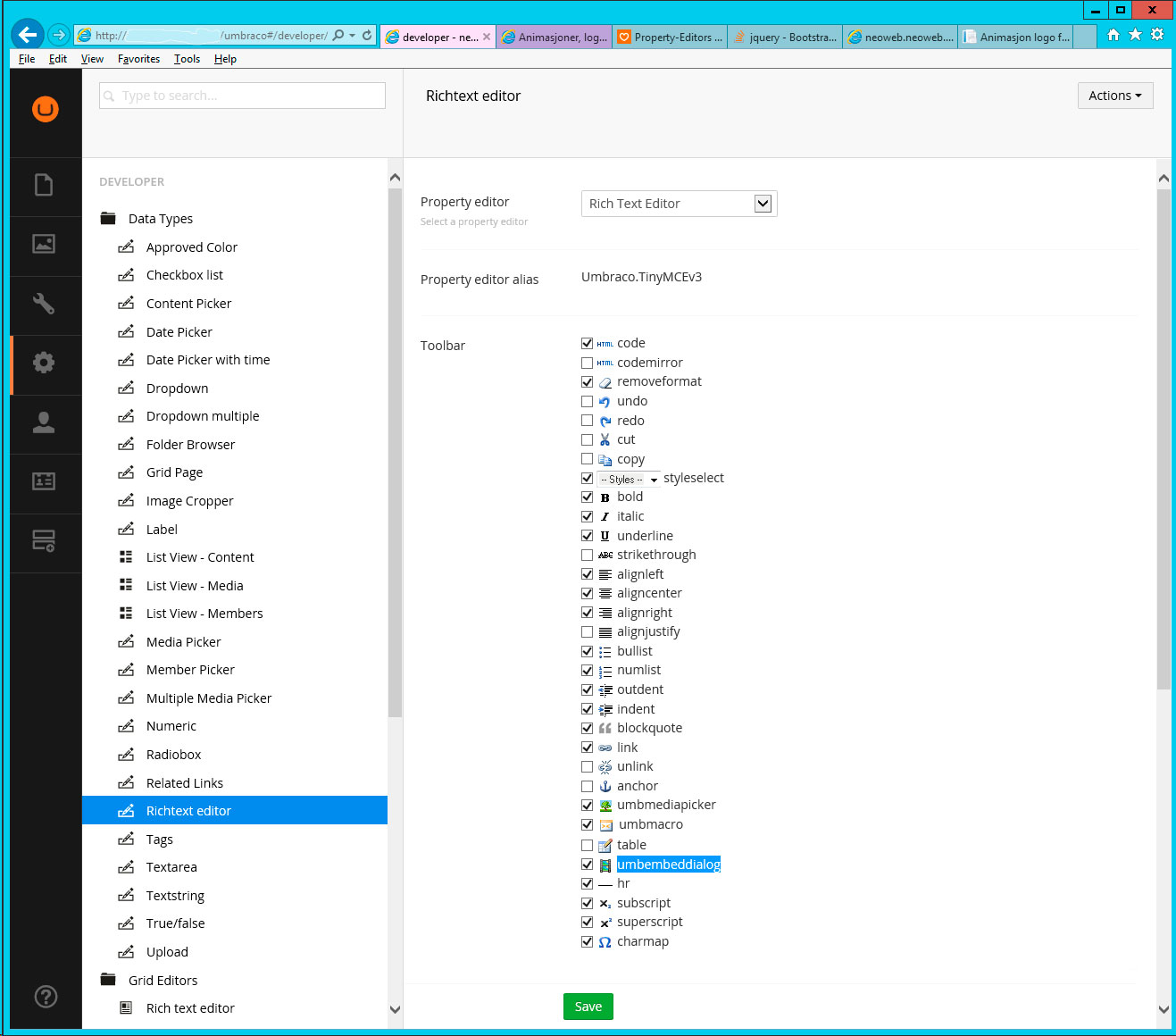Click browser Back arrow button
Viewport: 1176px width, 1036px height.
click(28, 35)
